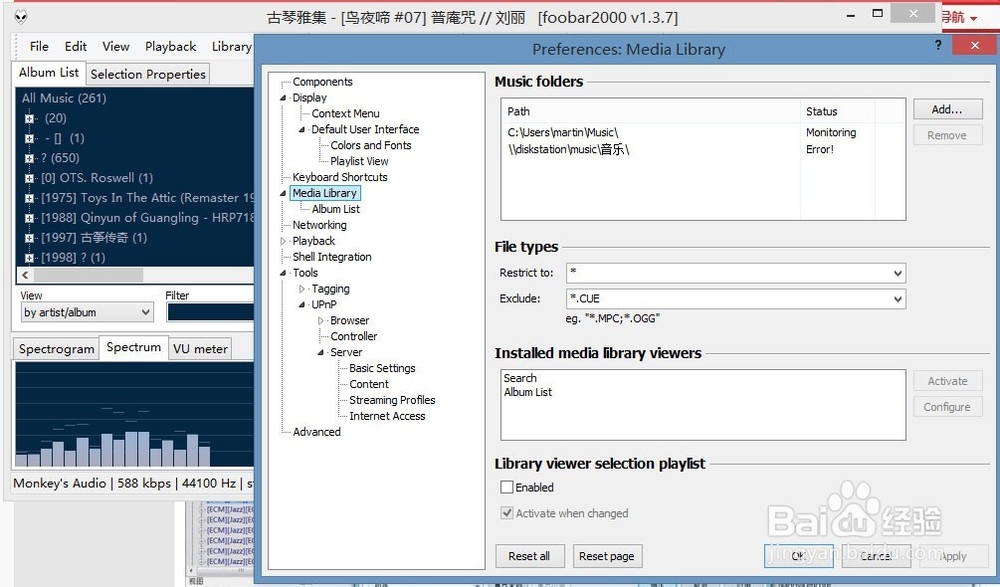
Task: Switch to the Album List tab
Action: pyautogui.click(x=48, y=73)
